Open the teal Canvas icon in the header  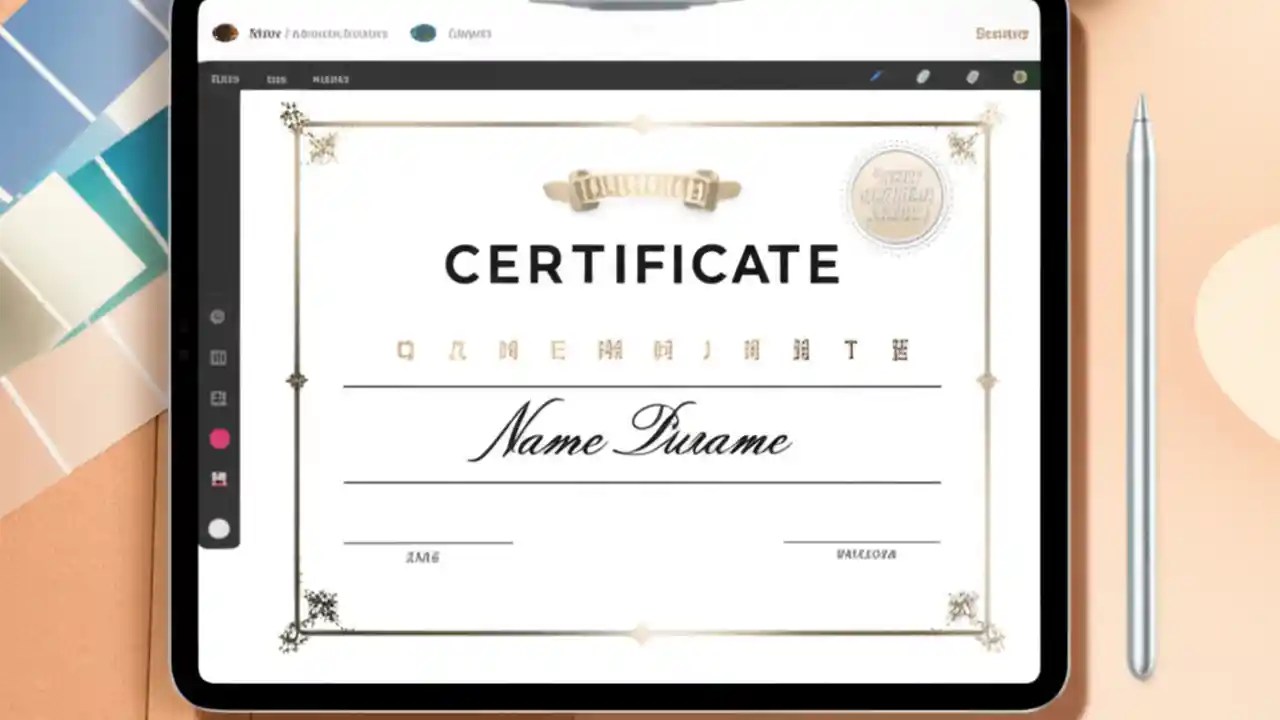(x=423, y=32)
